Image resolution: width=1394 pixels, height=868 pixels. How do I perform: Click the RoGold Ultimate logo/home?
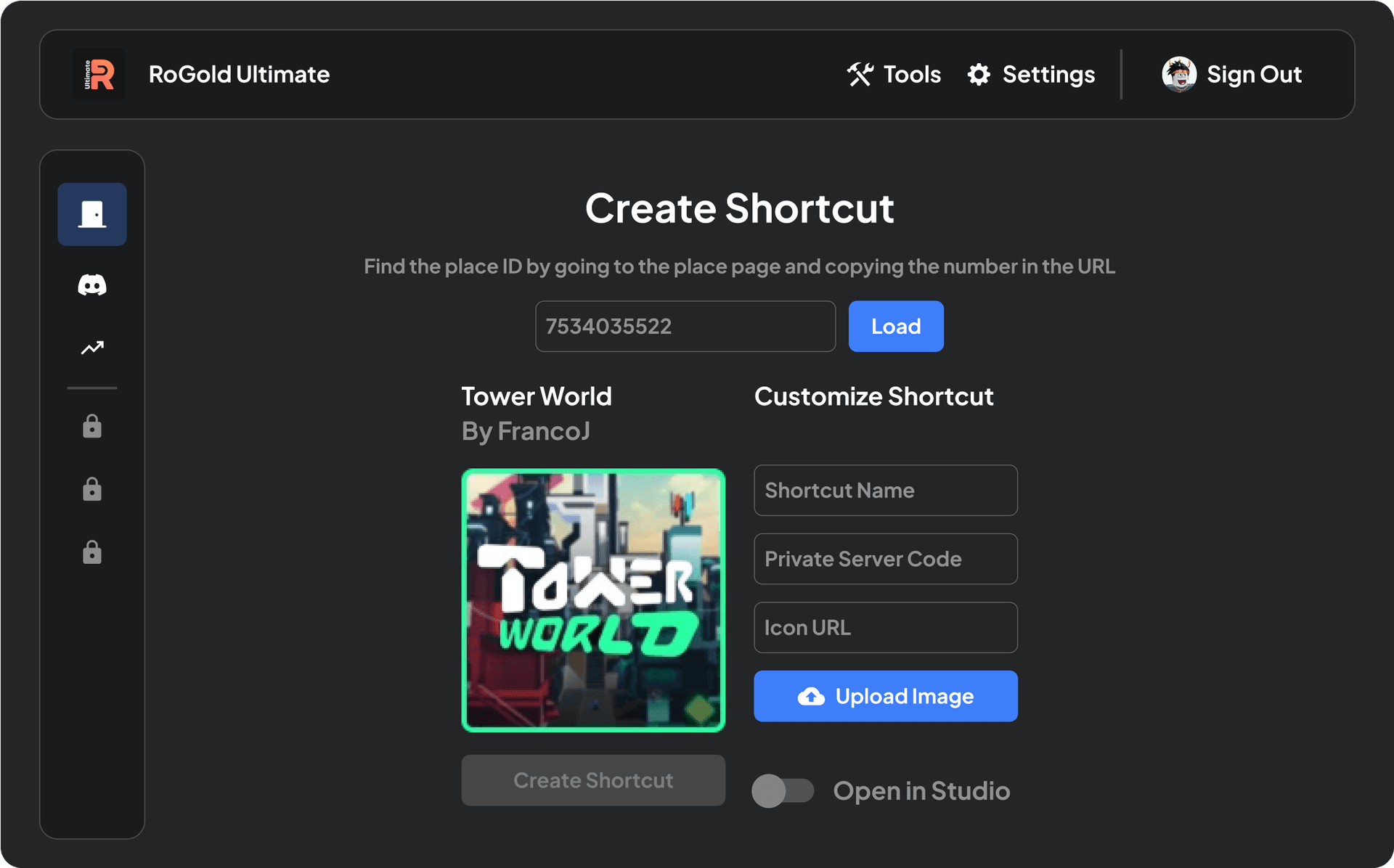tap(100, 73)
